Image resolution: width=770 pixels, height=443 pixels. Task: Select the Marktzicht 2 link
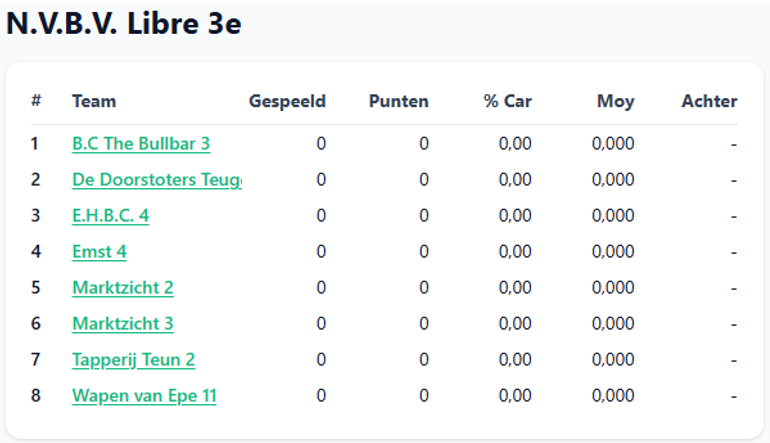[x=123, y=288]
